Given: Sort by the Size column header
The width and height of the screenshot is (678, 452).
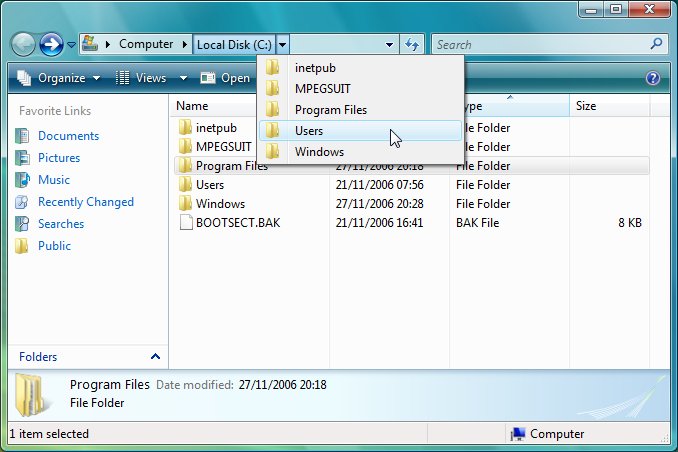Looking at the screenshot, I should [x=586, y=106].
